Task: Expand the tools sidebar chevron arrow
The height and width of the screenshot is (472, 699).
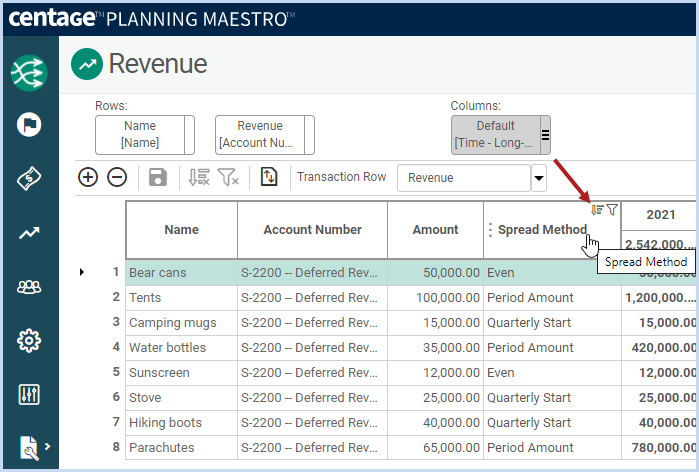Action: pos(48,446)
